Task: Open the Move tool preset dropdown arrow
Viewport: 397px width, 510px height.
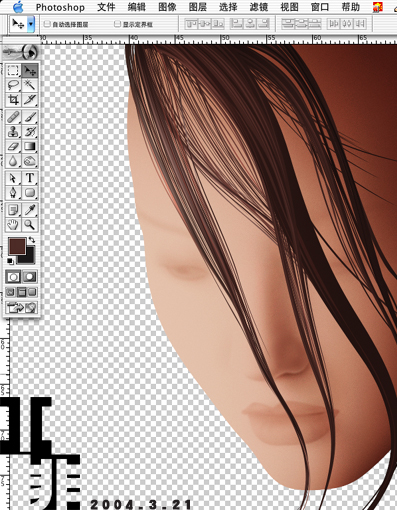Action: coord(31,24)
